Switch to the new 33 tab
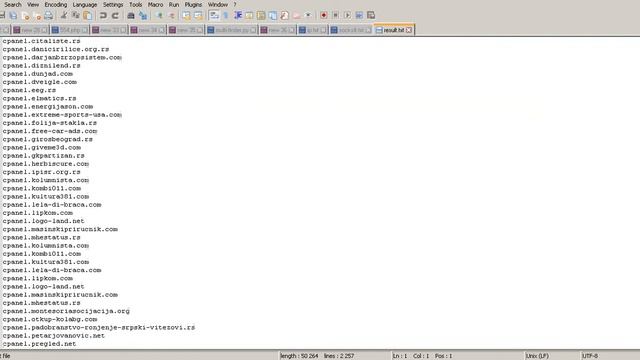This screenshot has height=360, width=640. click(x=109, y=30)
